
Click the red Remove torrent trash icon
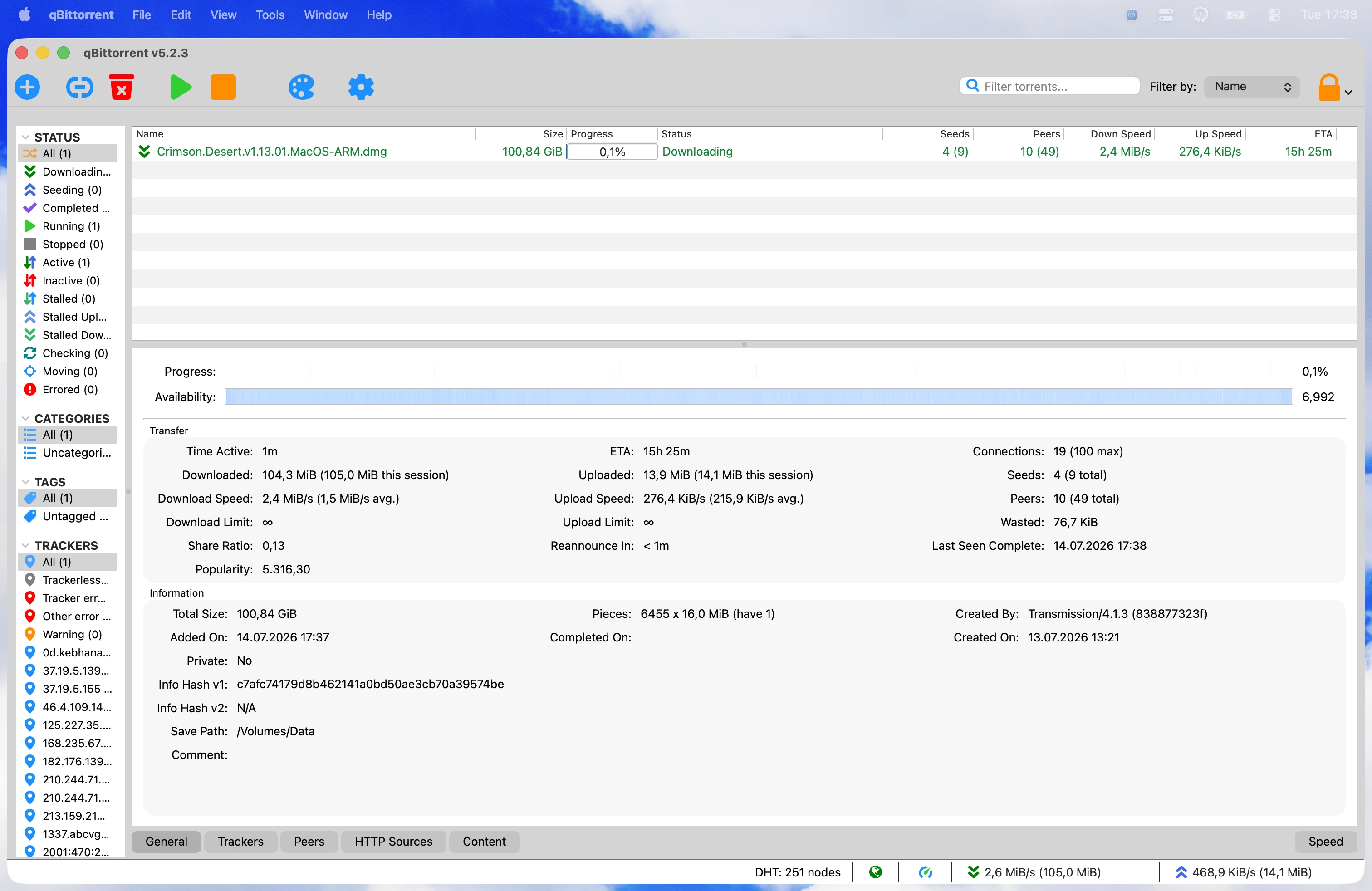[x=122, y=87]
